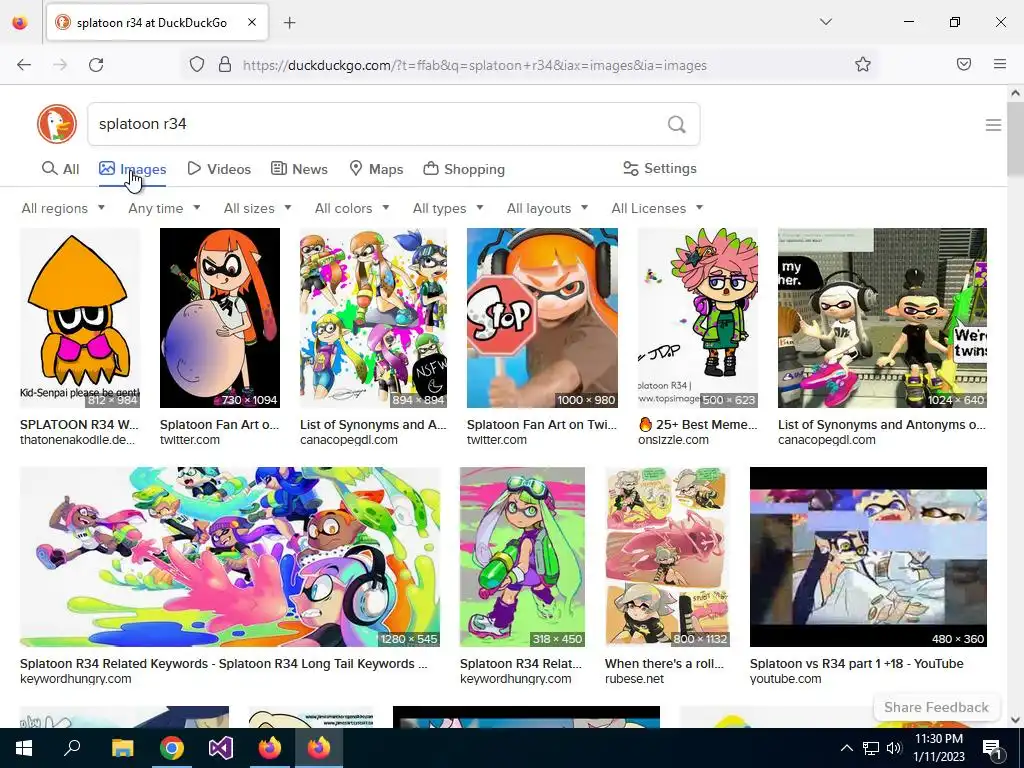Submit the search with the magnifier icon
The height and width of the screenshot is (768, 1024).
click(x=677, y=124)
